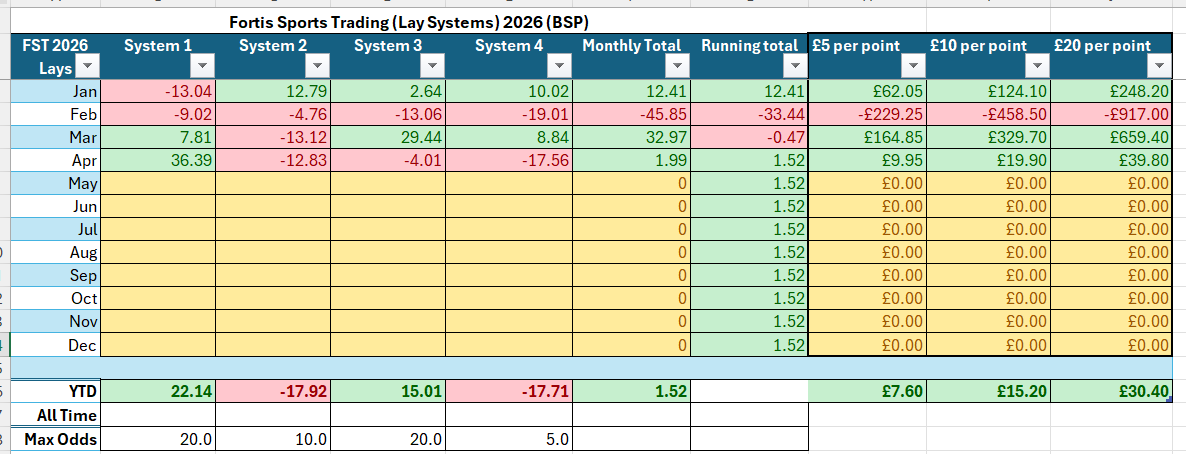Select the cell showing £39.80

tap(1111, 162)
